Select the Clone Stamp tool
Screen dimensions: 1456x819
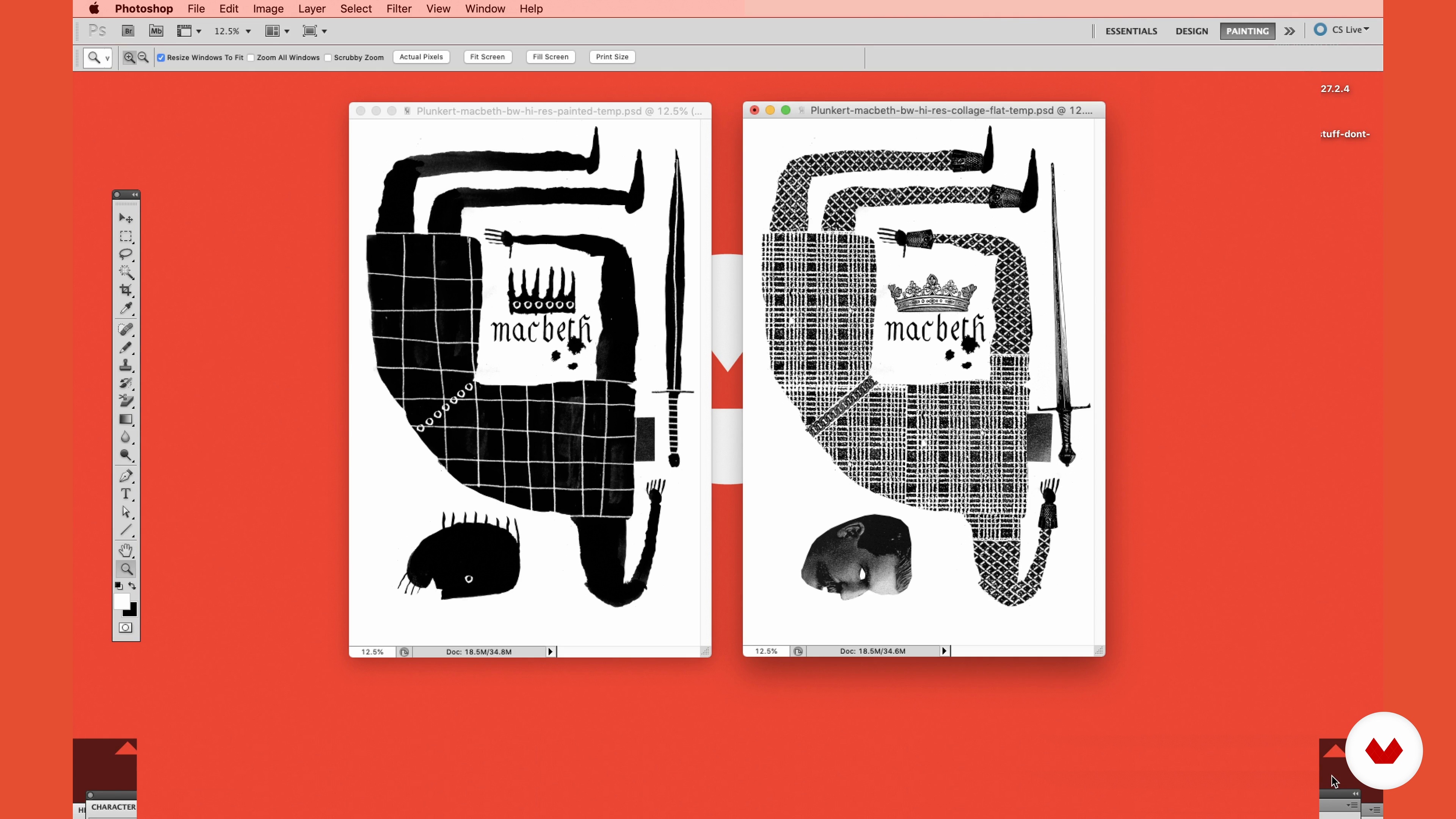click(x=126, y=365)
